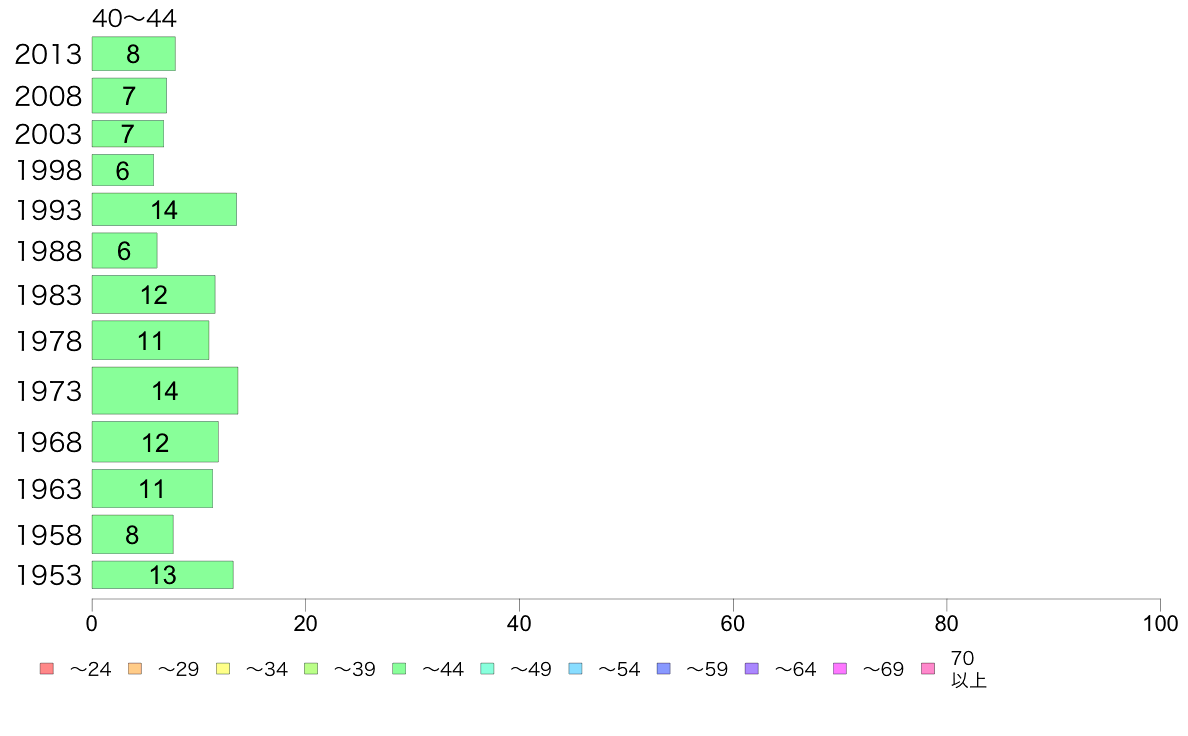
Task: Click the 2013 bar showing 8
Action: point(133,54)
